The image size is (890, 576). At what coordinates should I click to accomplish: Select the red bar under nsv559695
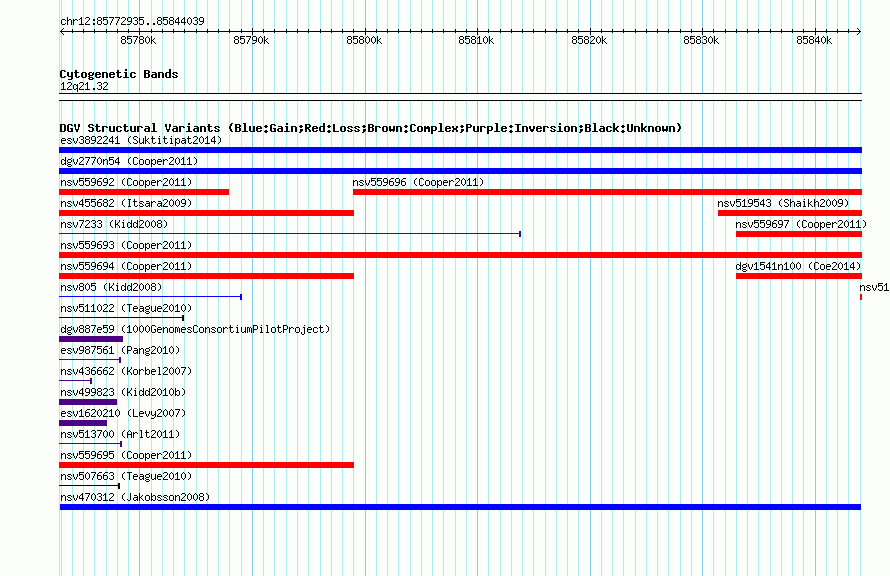[207, 465]
